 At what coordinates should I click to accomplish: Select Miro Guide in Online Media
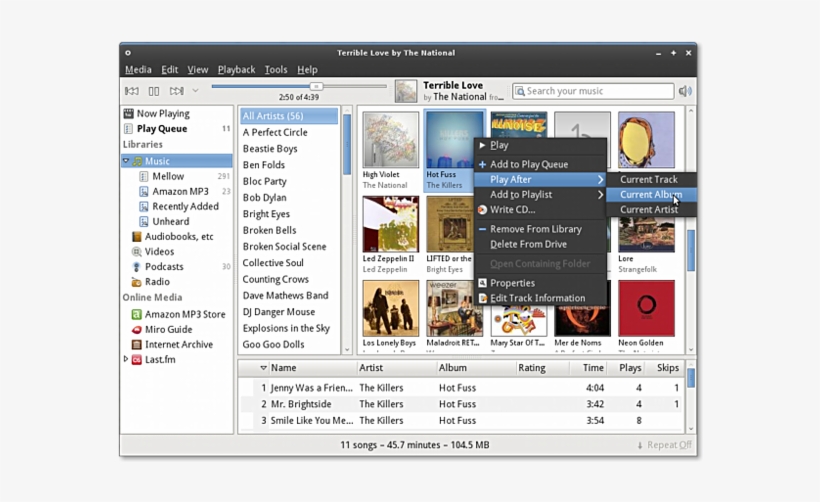(168, 329)
